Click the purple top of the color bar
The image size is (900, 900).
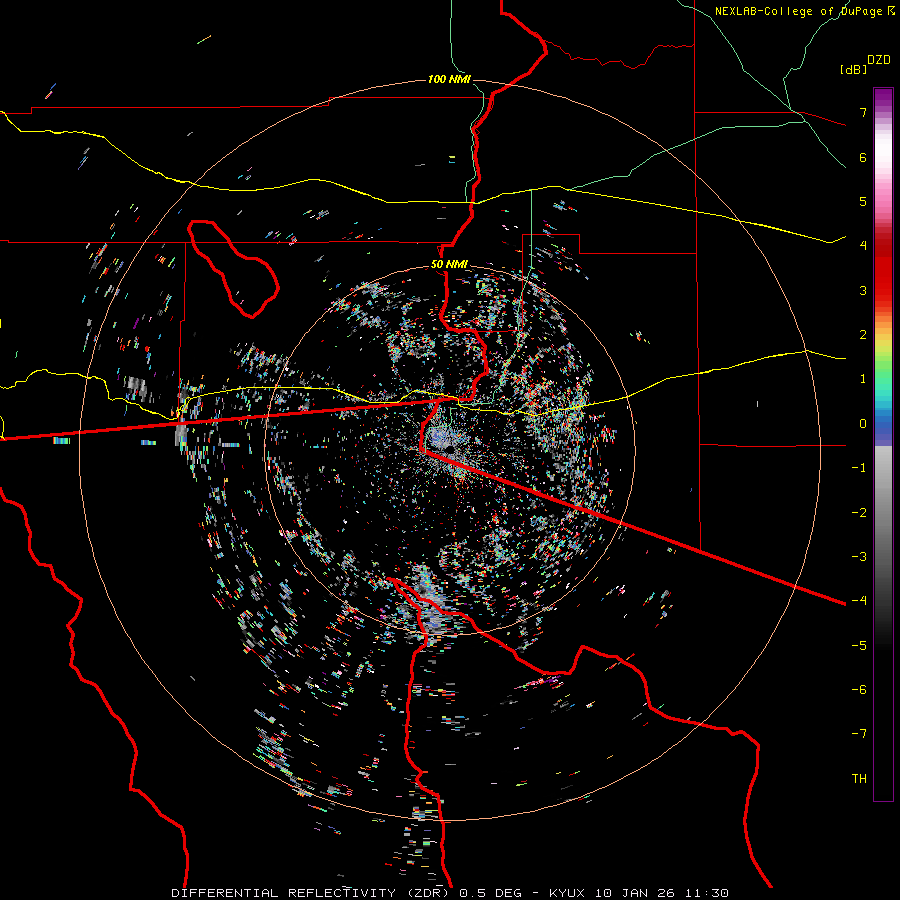tap(883, 96)
